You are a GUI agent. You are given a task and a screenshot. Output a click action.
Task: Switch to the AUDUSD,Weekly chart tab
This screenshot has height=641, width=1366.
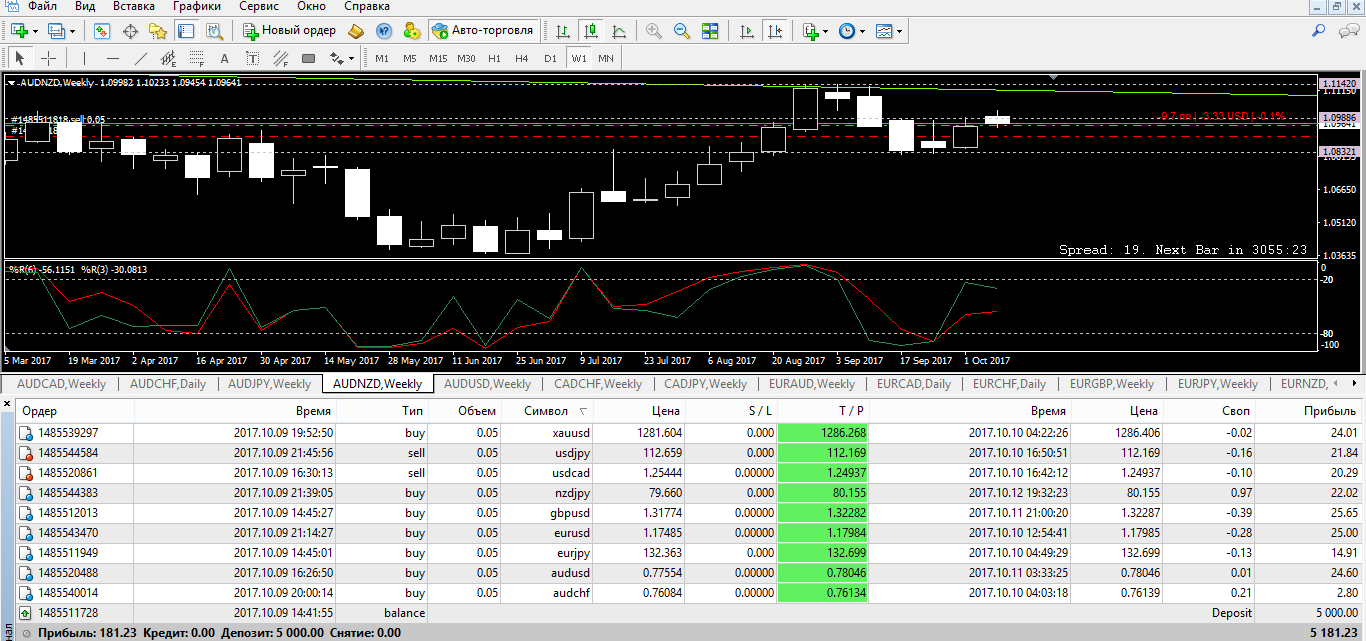point(487,384)
